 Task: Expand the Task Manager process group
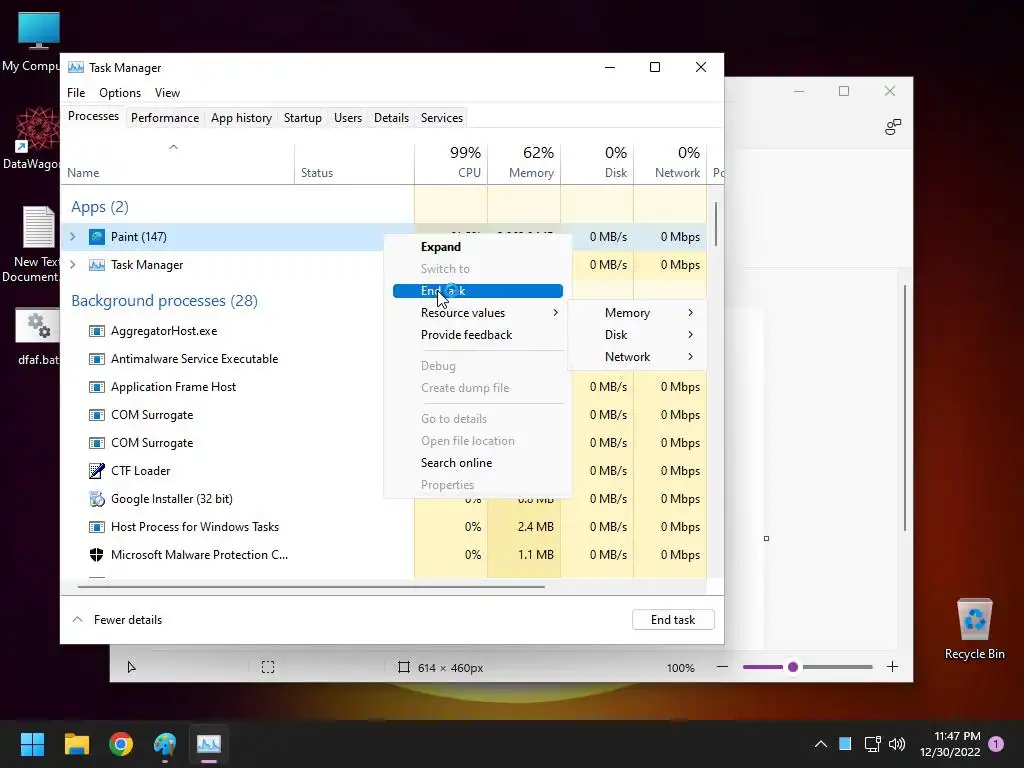[73, 265]
